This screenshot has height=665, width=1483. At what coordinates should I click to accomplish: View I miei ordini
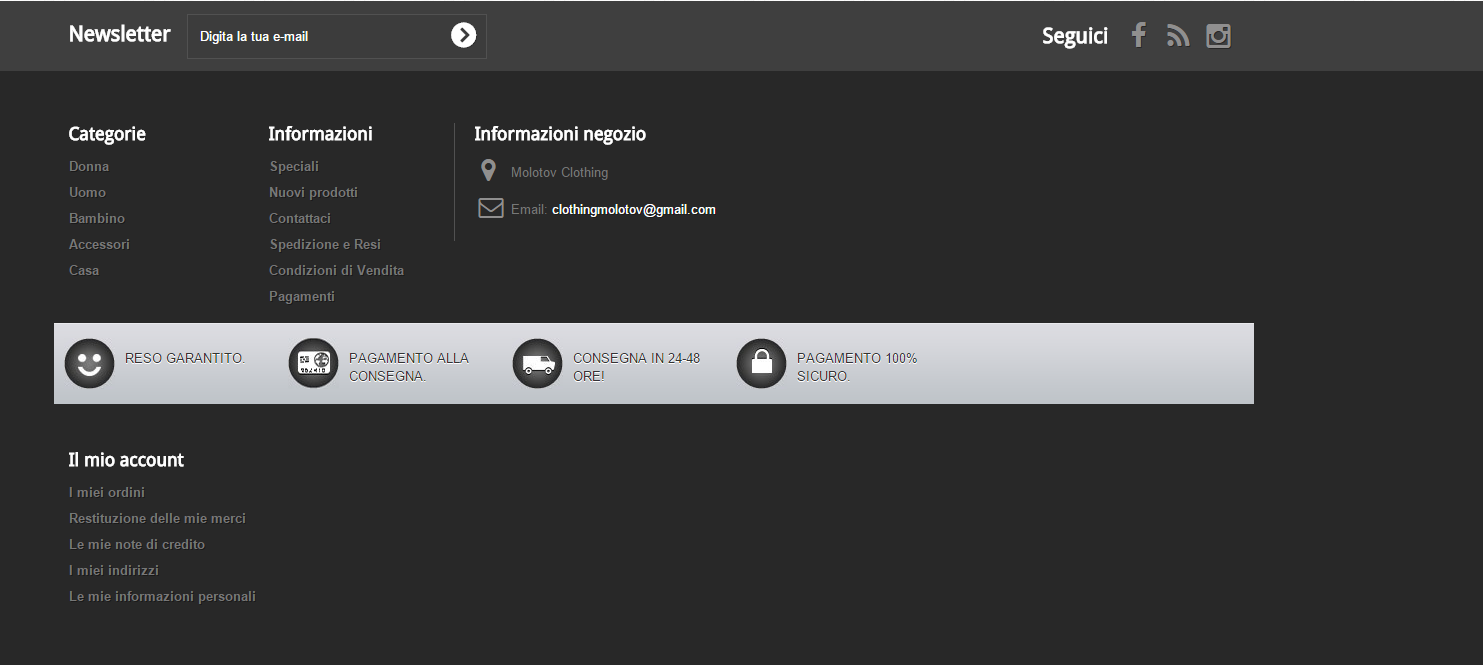pos(107,492)
